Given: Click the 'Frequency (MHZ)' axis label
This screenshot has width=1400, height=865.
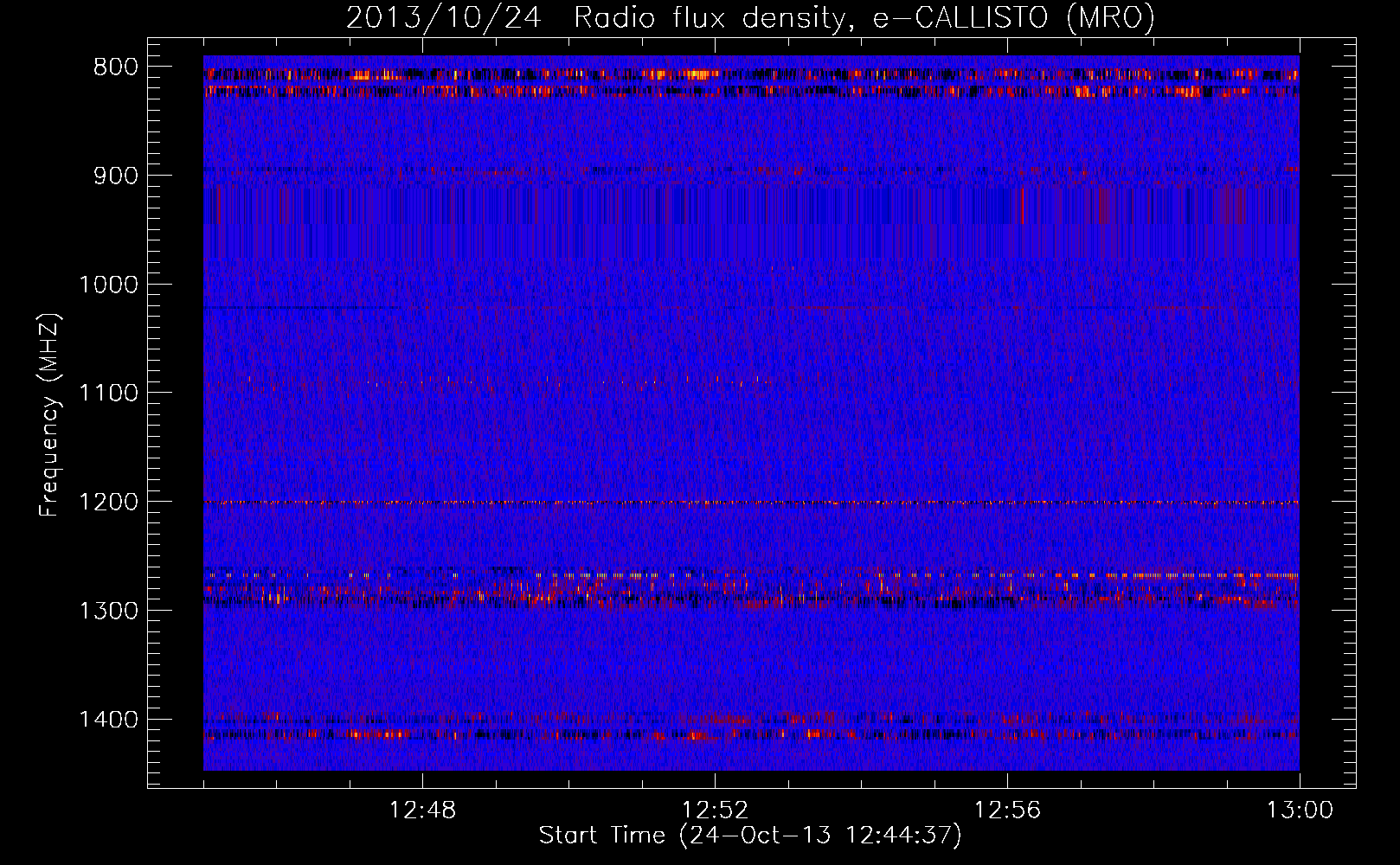Looking at the screenshot, I should pos(49,415).
